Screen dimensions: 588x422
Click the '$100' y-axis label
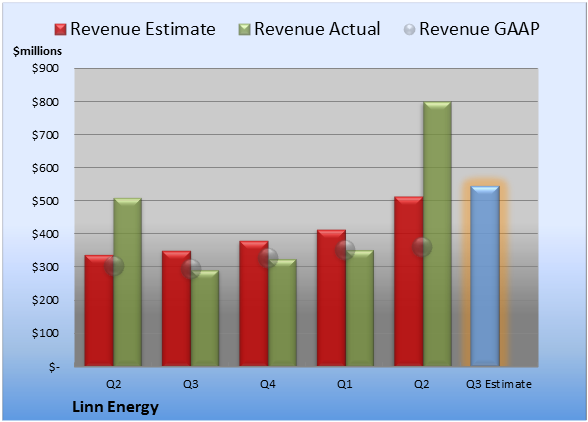click(x=45, y=333)
